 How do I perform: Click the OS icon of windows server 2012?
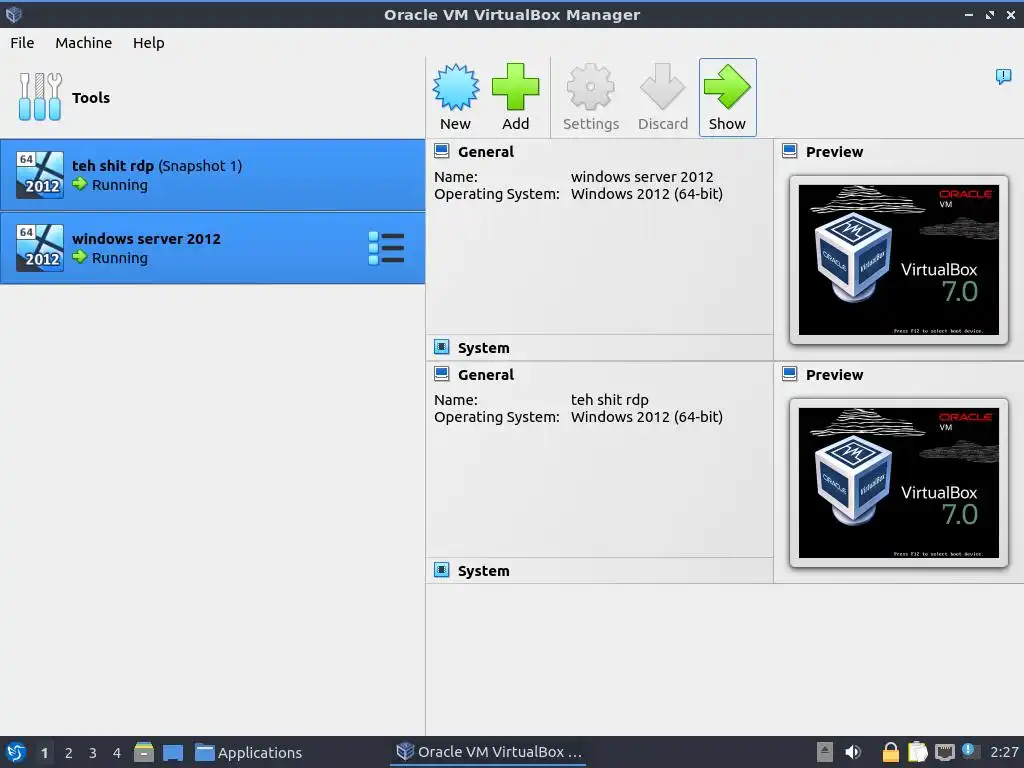coord(40,248)
